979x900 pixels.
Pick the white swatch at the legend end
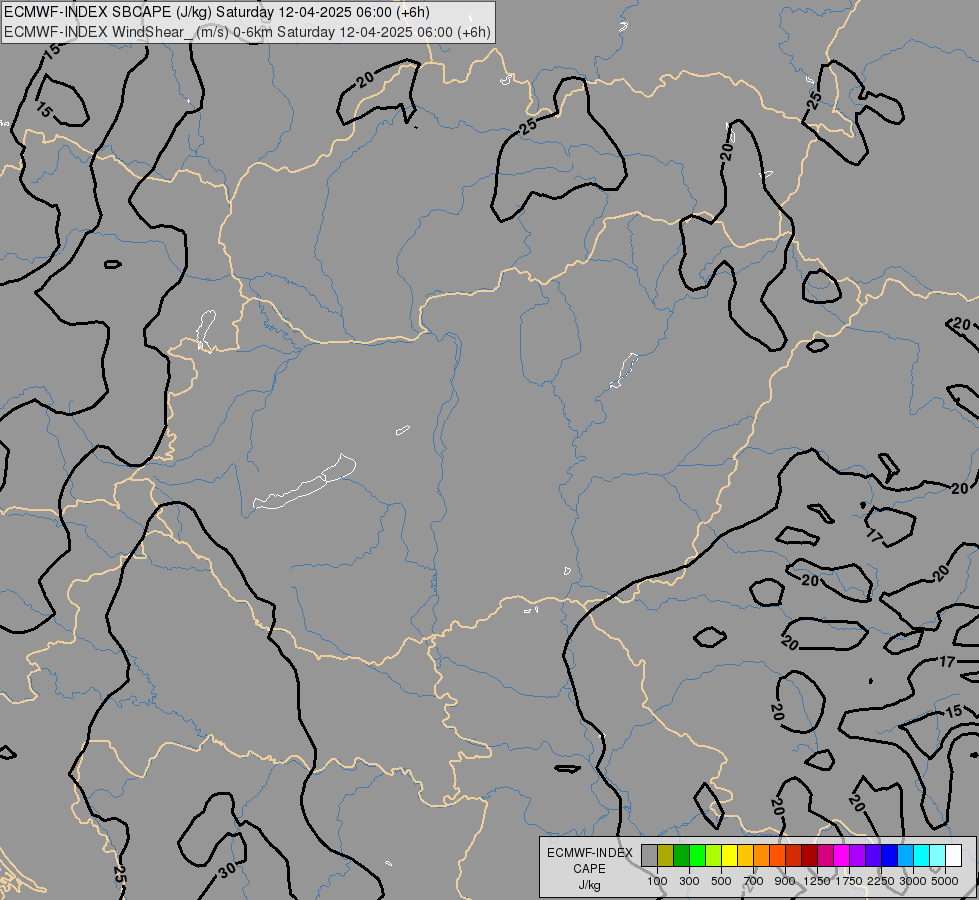953,856
